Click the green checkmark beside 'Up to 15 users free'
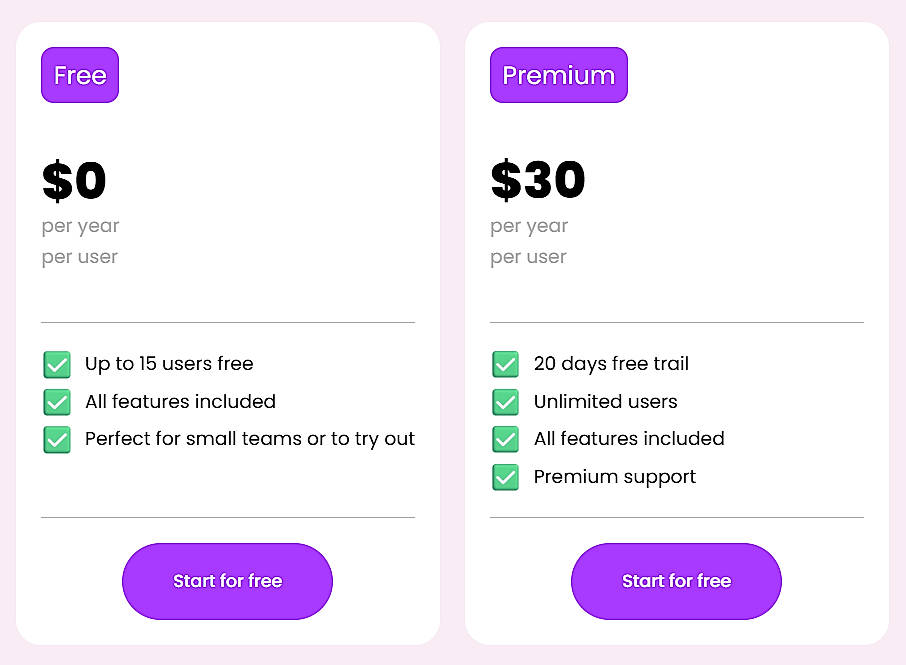Screen dimensions: 906x665 (57, 364)
